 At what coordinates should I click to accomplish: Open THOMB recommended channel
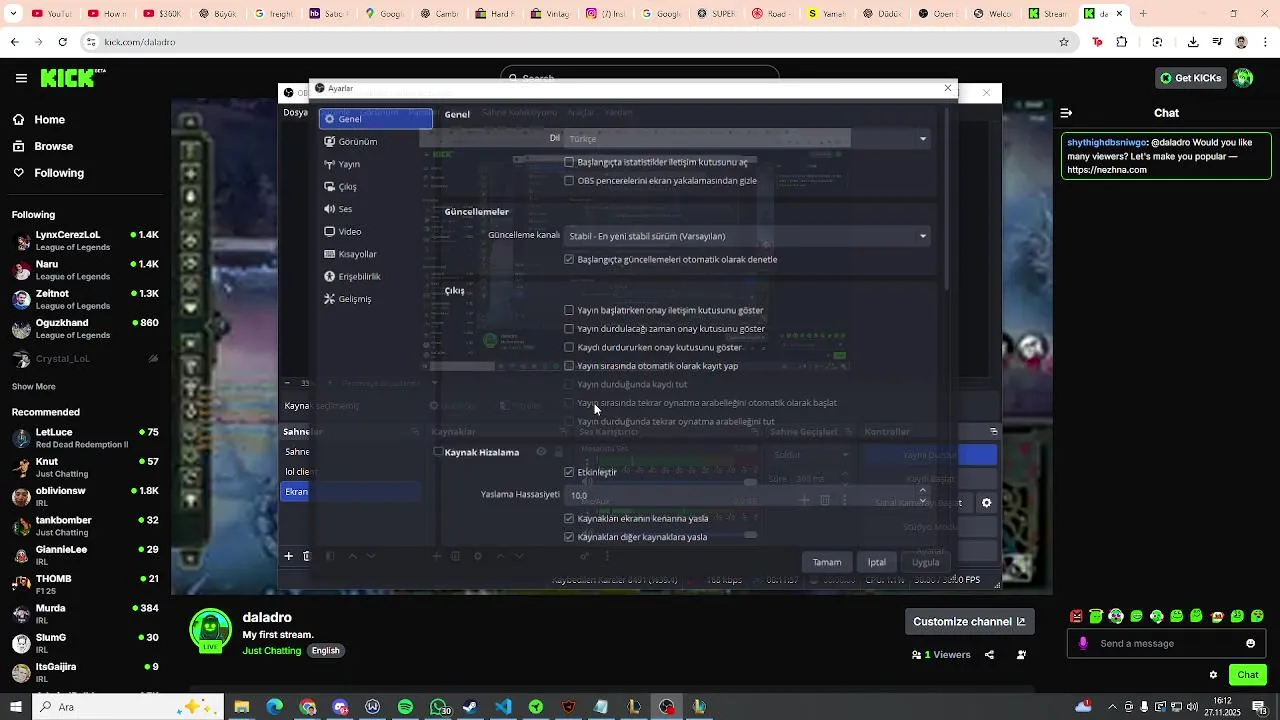coord(85,585)
